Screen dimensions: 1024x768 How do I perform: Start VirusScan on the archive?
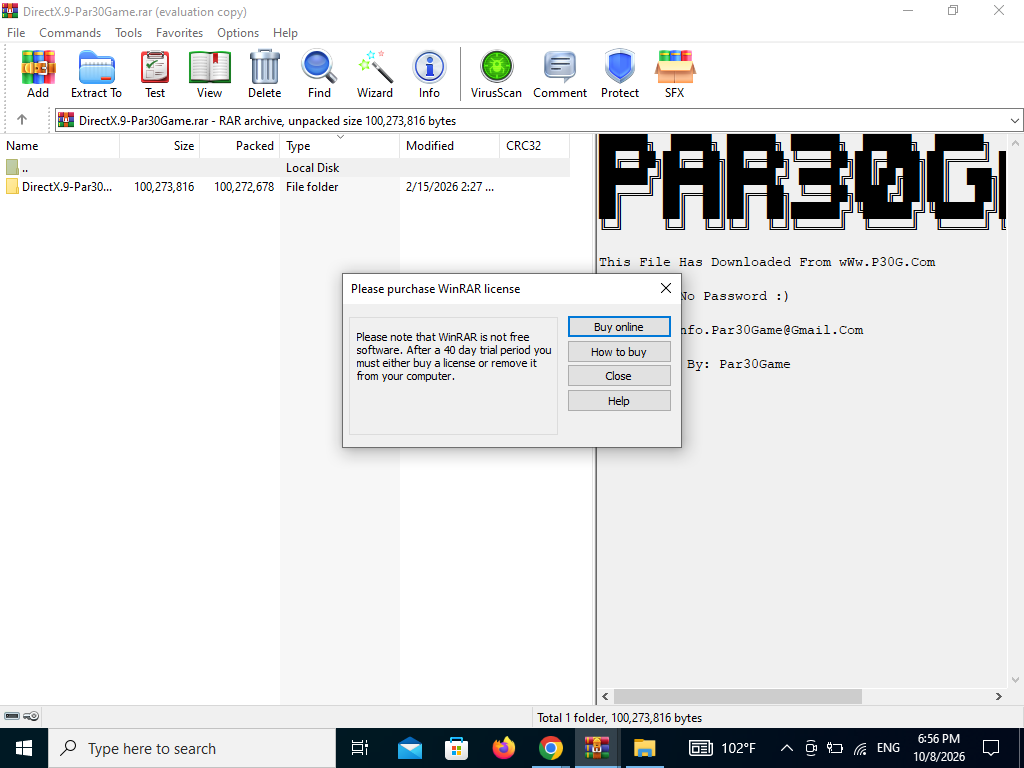(x=496, y=74)
